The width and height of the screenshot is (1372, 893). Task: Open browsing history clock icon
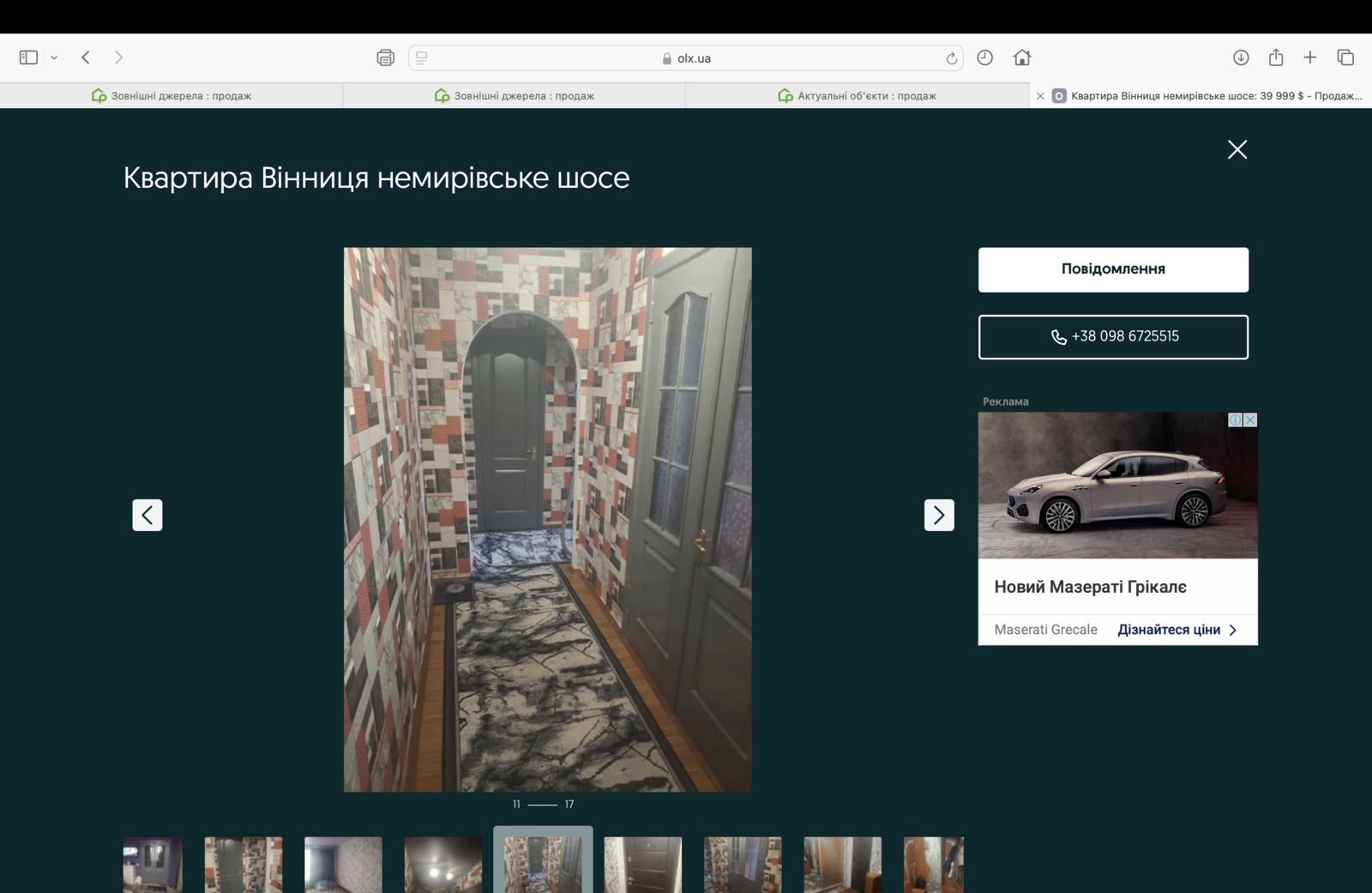(x=984, y=57)
